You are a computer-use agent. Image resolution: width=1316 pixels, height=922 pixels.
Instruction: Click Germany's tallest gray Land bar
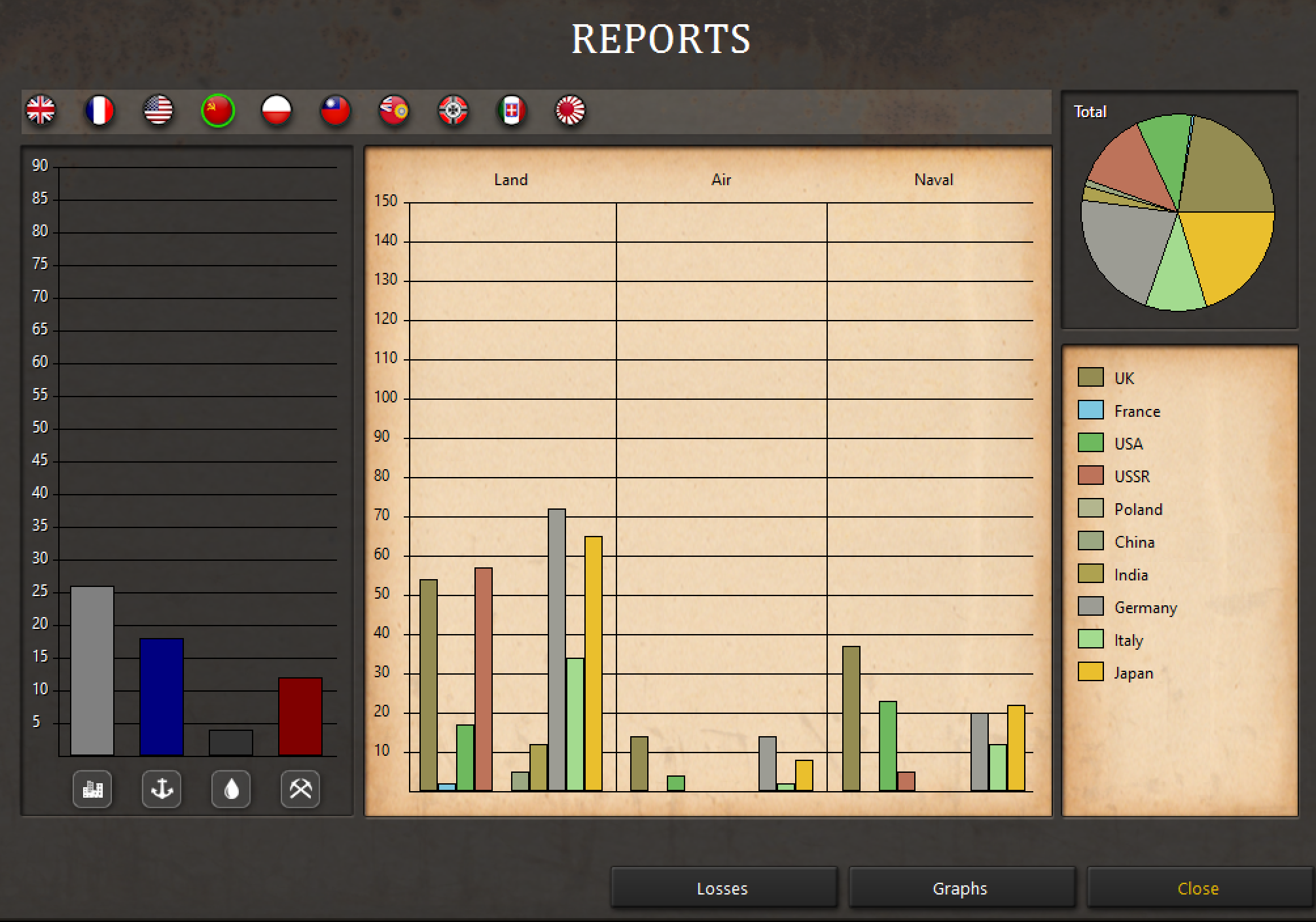pos(557,650)
